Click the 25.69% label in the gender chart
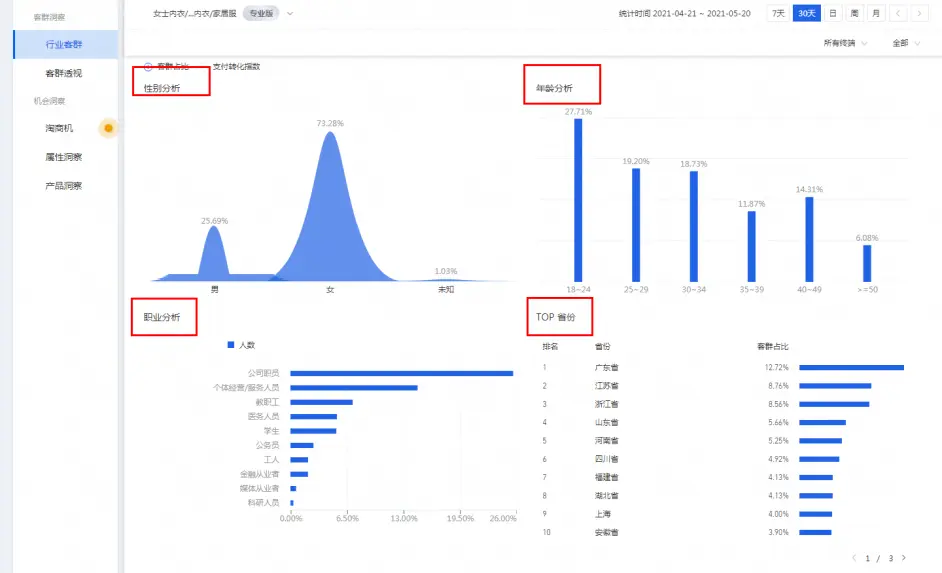This screenshot has width=942, height=573. [x=214, y=221]
